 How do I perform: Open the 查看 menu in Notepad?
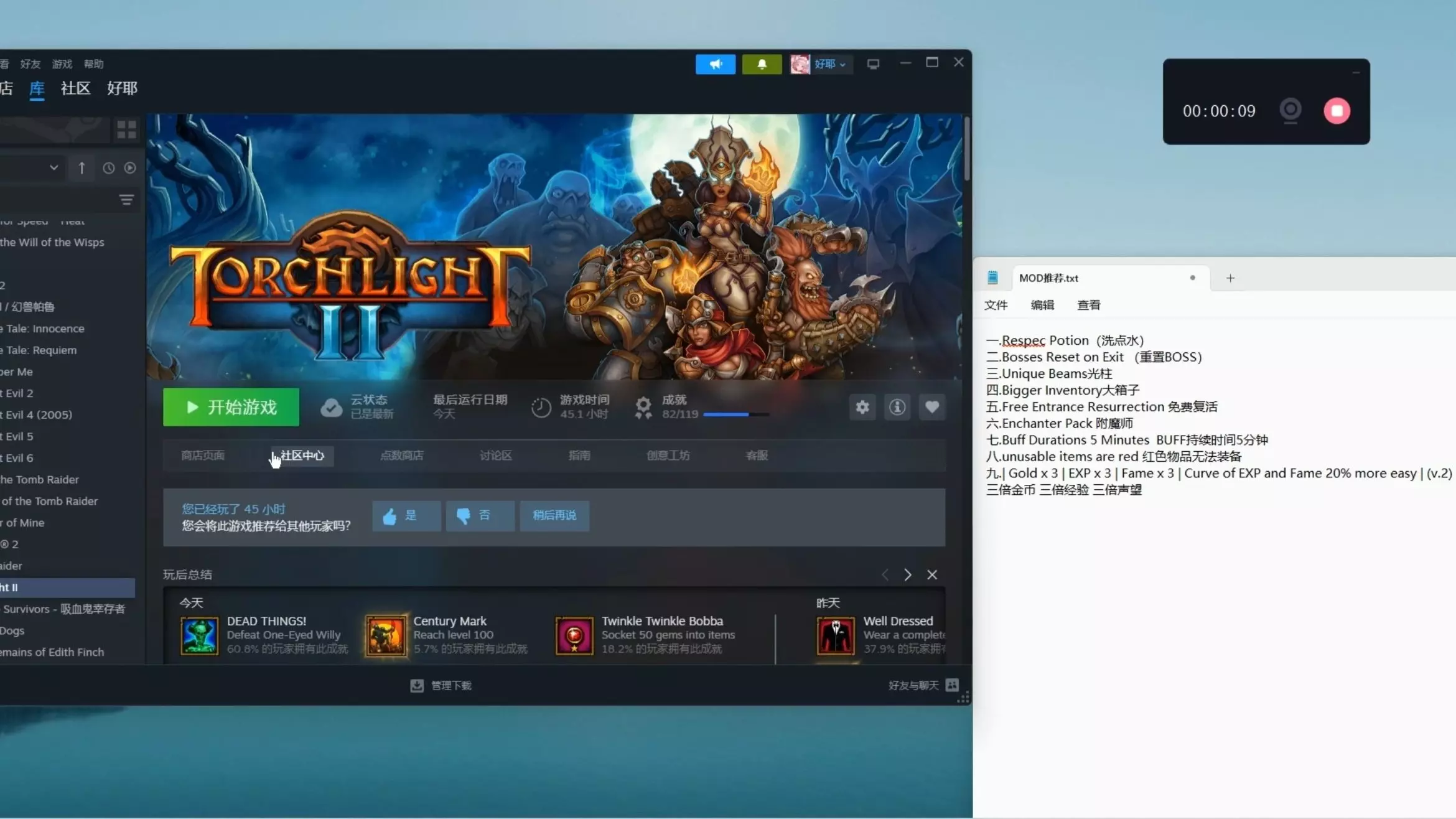1089,305
